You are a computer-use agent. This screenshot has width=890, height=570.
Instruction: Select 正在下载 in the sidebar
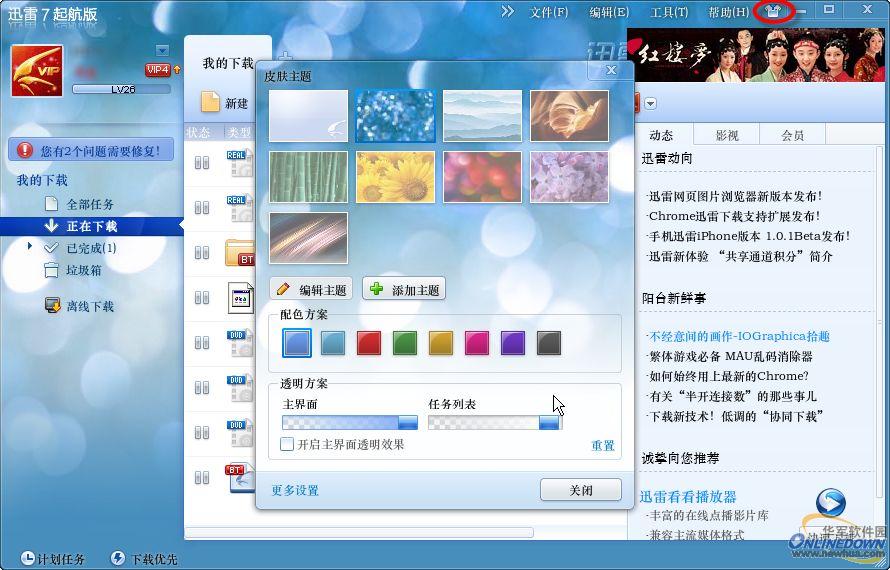tap(91, 226)
